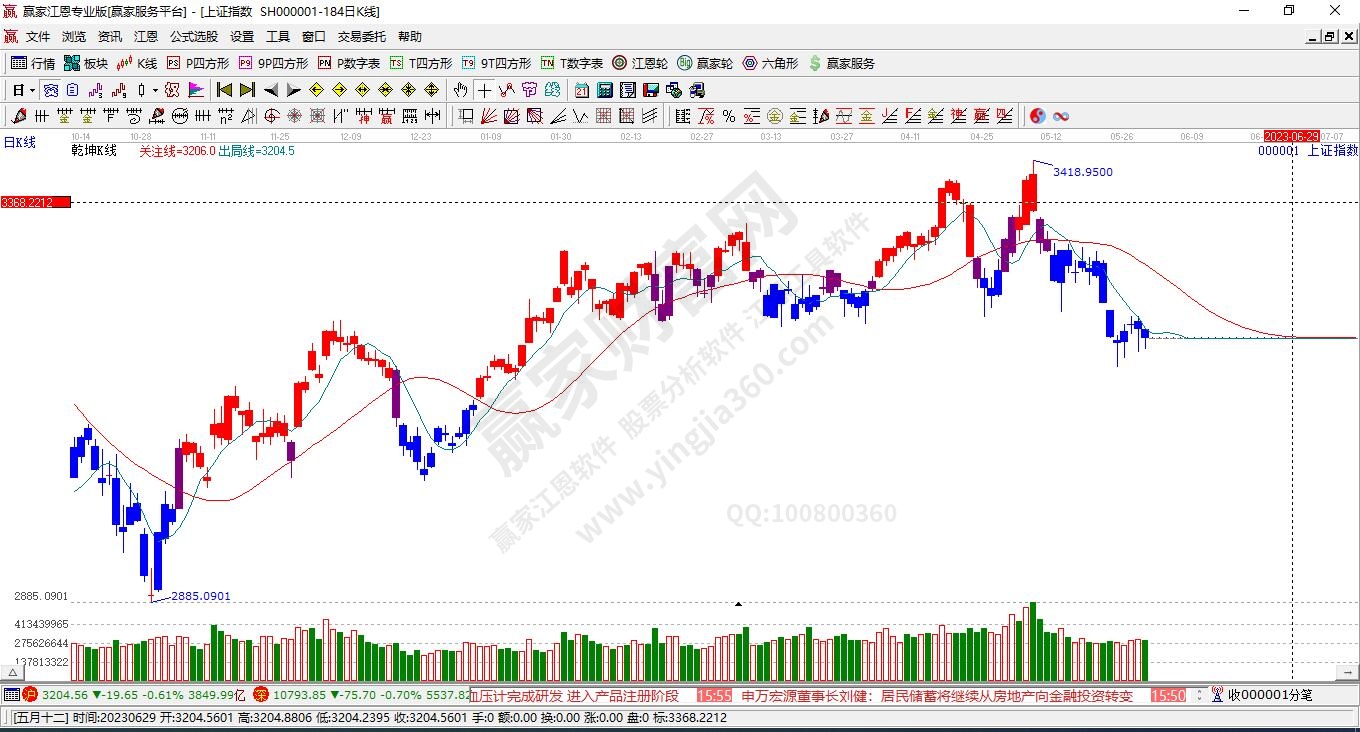Open the 公式选股 menu
Image resolution: width=1360 pixels, height=732 pixels.
(x=193, y=37)
